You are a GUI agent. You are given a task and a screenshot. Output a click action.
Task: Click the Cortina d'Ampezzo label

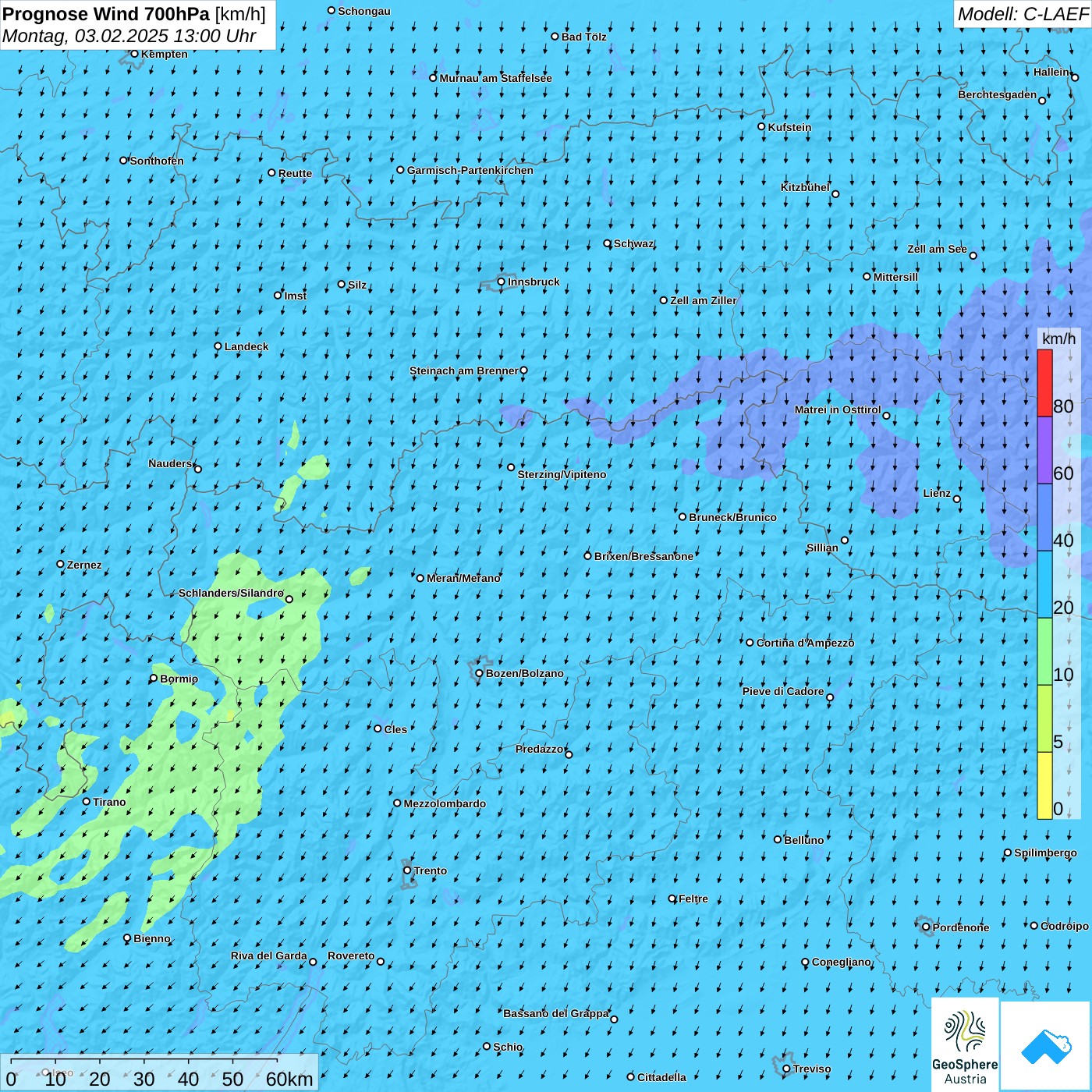tap(805, 643)
